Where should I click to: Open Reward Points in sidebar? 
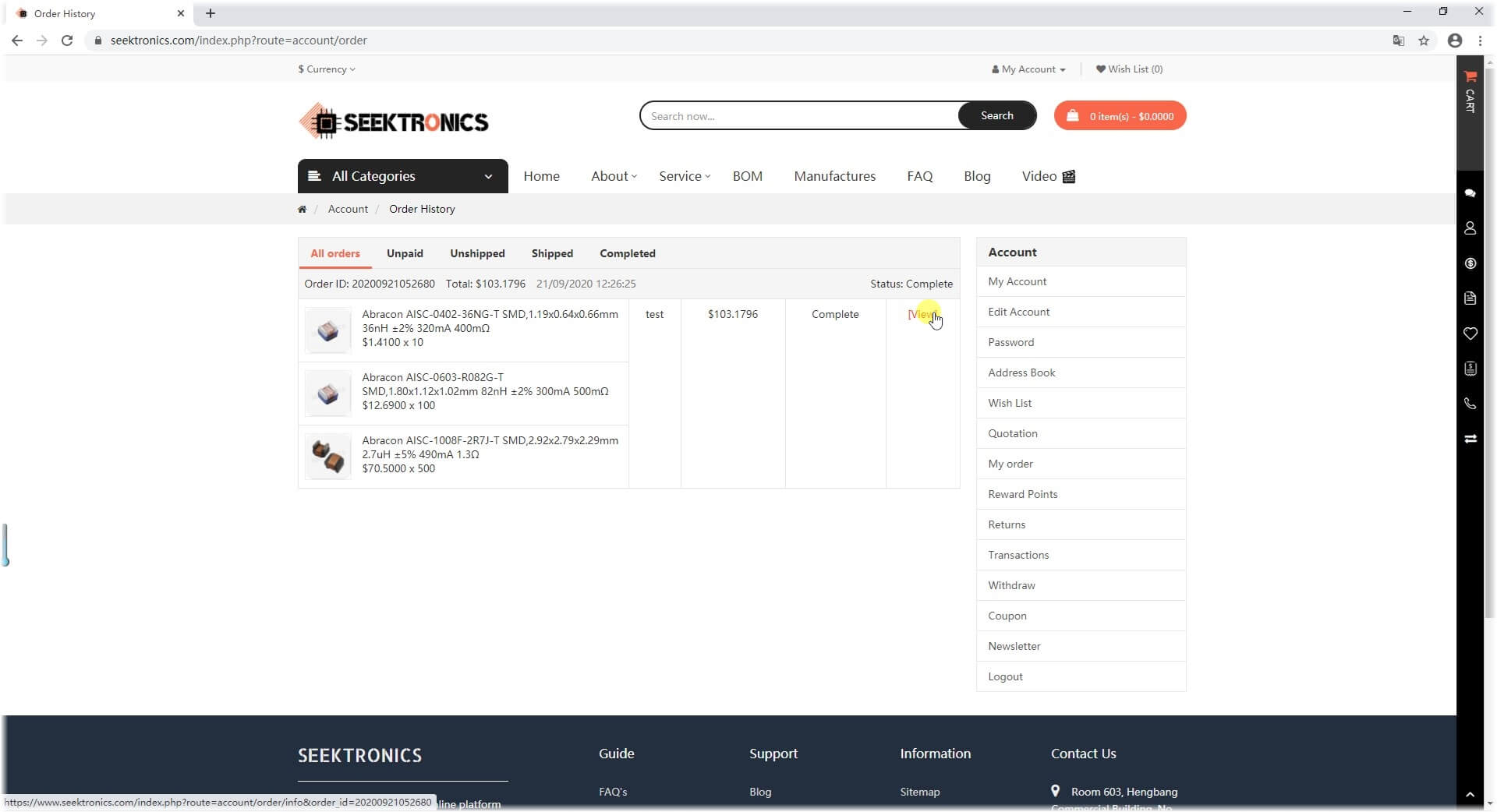1081,494
